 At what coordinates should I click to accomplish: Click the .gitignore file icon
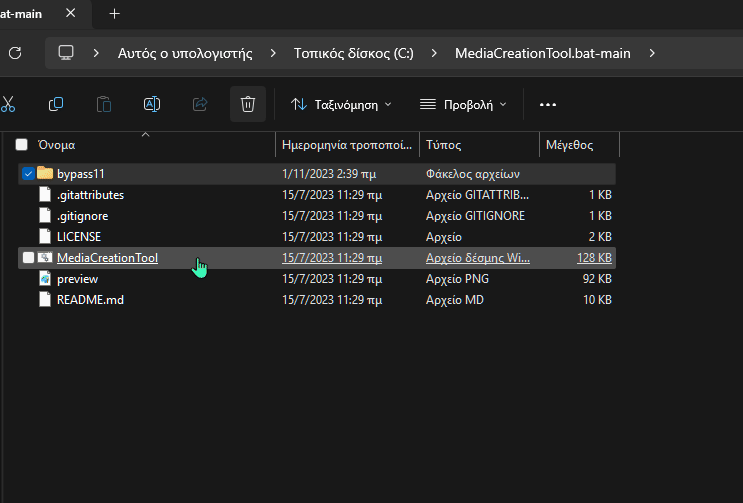(x=45, y=215)
